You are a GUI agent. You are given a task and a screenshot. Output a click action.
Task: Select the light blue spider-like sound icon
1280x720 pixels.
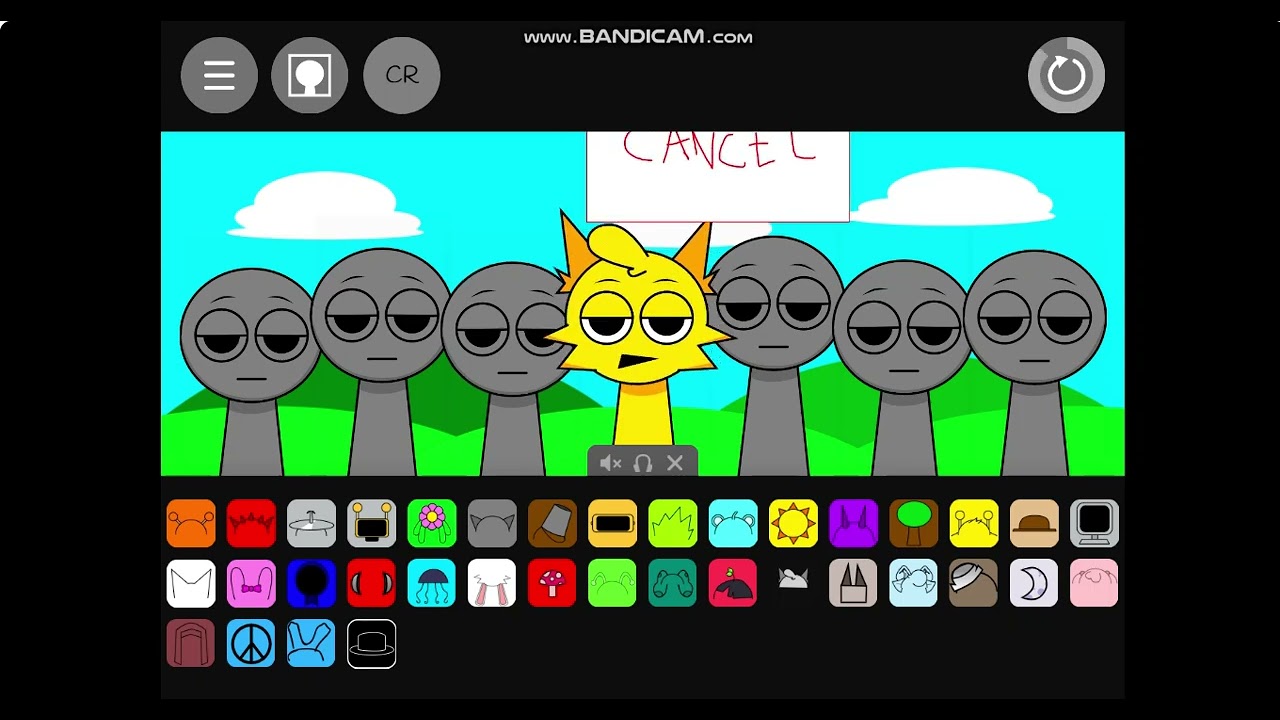point(913,584)
